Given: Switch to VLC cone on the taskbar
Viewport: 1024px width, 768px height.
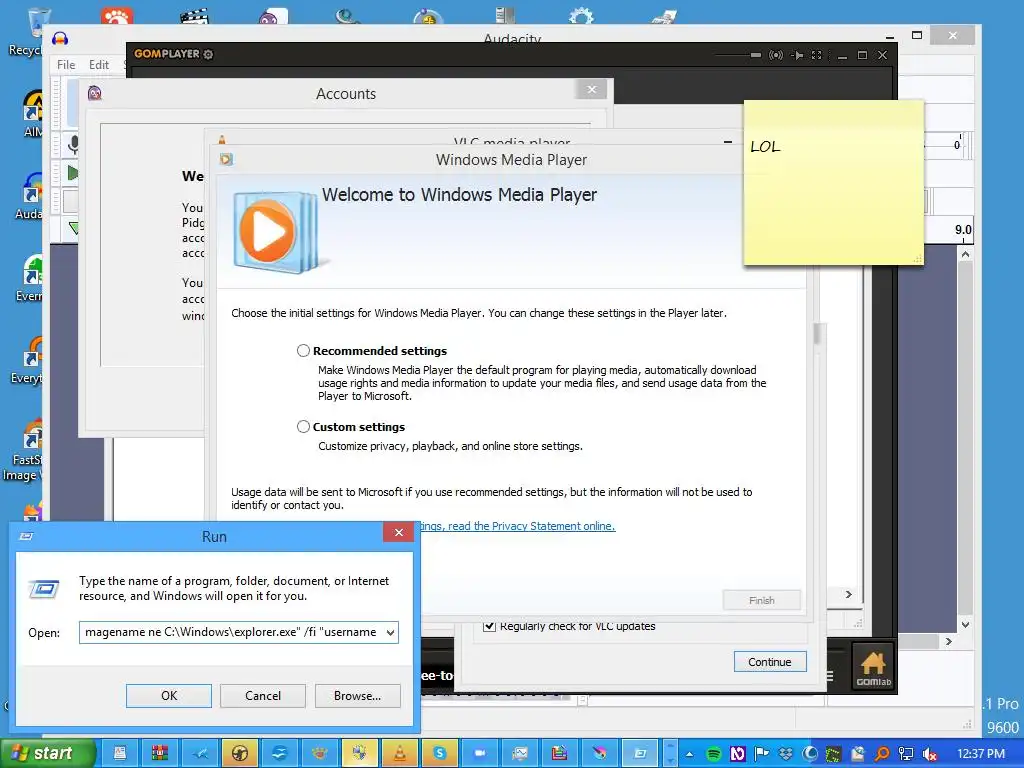Looking at the screenshot, I should tap(400, 754).
